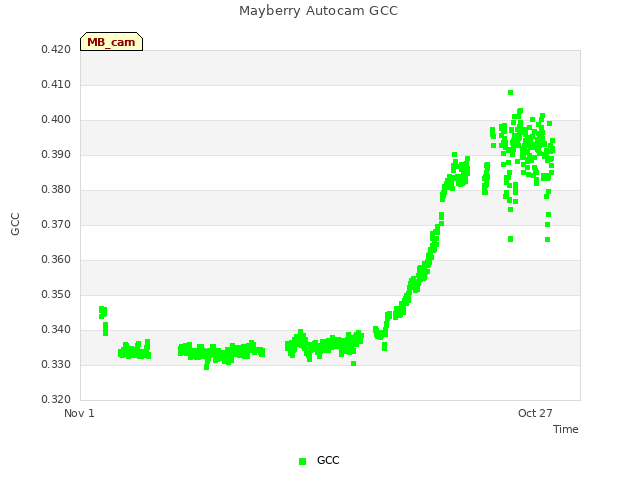
Task: Click the GCC legend label
Action: (x=328, y=460)
